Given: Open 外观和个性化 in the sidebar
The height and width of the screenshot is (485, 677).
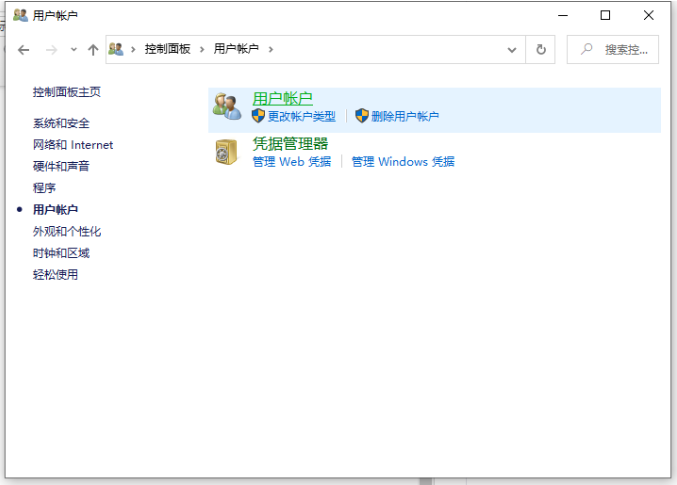Looking at the screenshot, I should (x=67, y=231).
